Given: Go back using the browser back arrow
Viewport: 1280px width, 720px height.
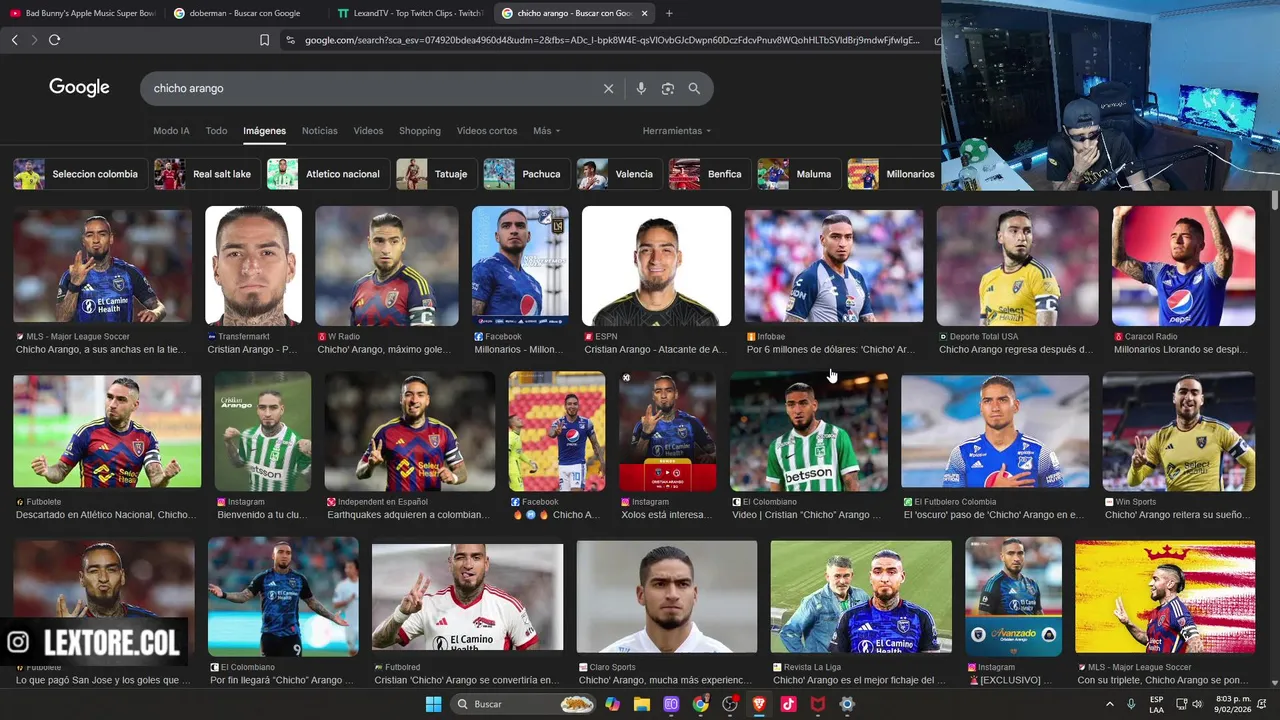Looking at the screenshot, I should click(14, 40).
